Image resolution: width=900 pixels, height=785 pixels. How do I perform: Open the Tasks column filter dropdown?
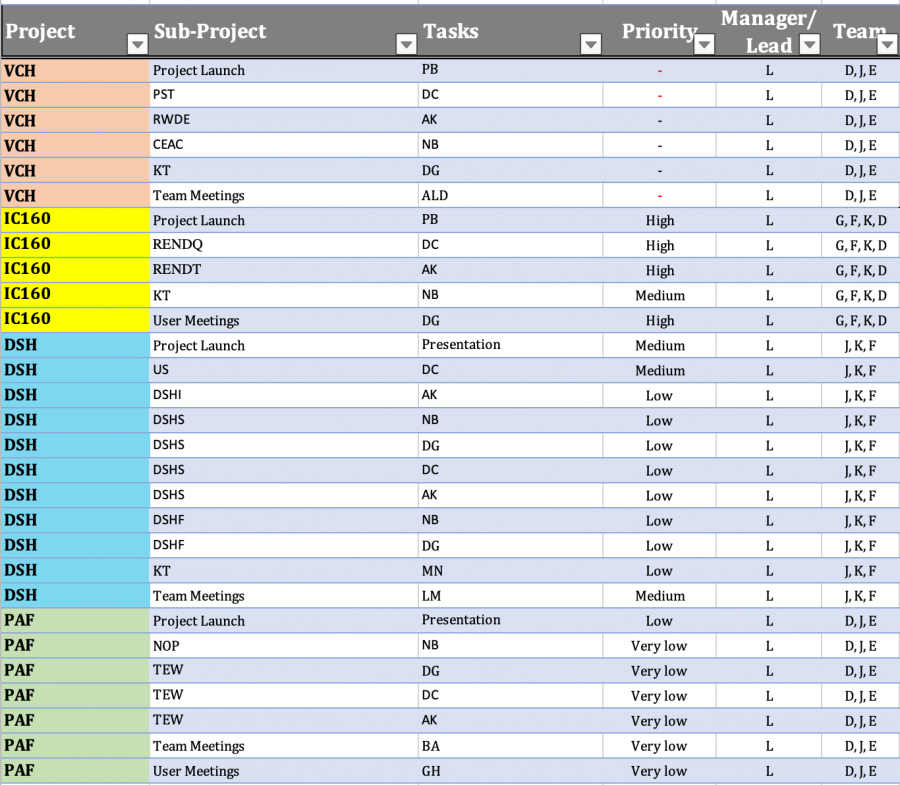pyautogui.click(x=591, y=44)
